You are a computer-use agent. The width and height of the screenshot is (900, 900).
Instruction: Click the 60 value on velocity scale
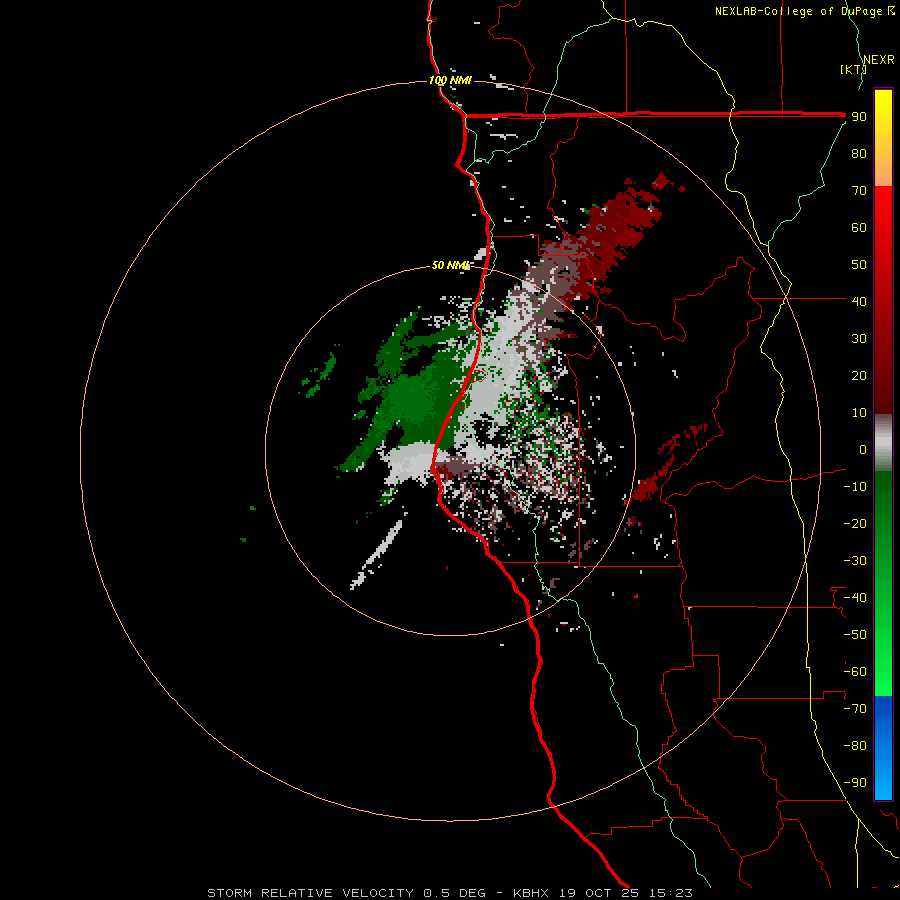click(x=859, y=228)
